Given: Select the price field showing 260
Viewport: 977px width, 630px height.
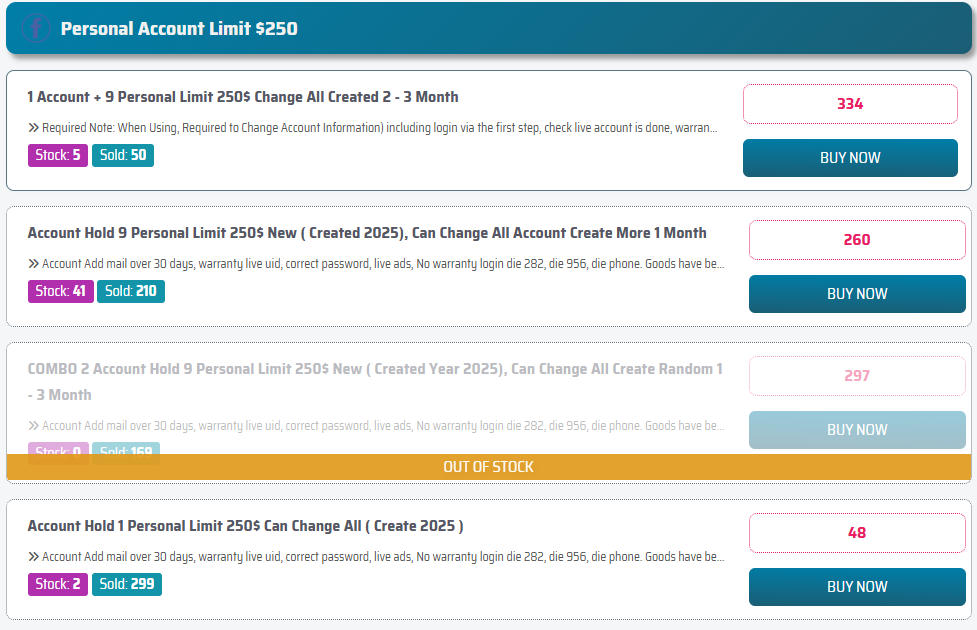Looking at the screenshot, I should (x=856, y=240).
